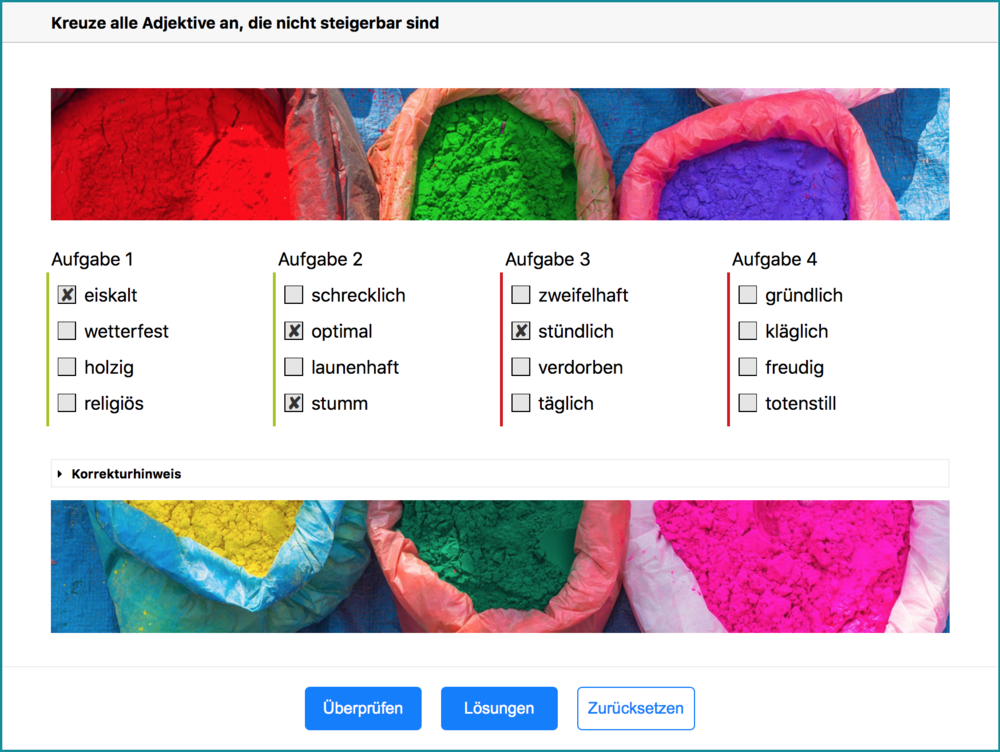The image size is (1000, 752).
Task: Untick the stumm checkbox
Action: pos(294,402)
